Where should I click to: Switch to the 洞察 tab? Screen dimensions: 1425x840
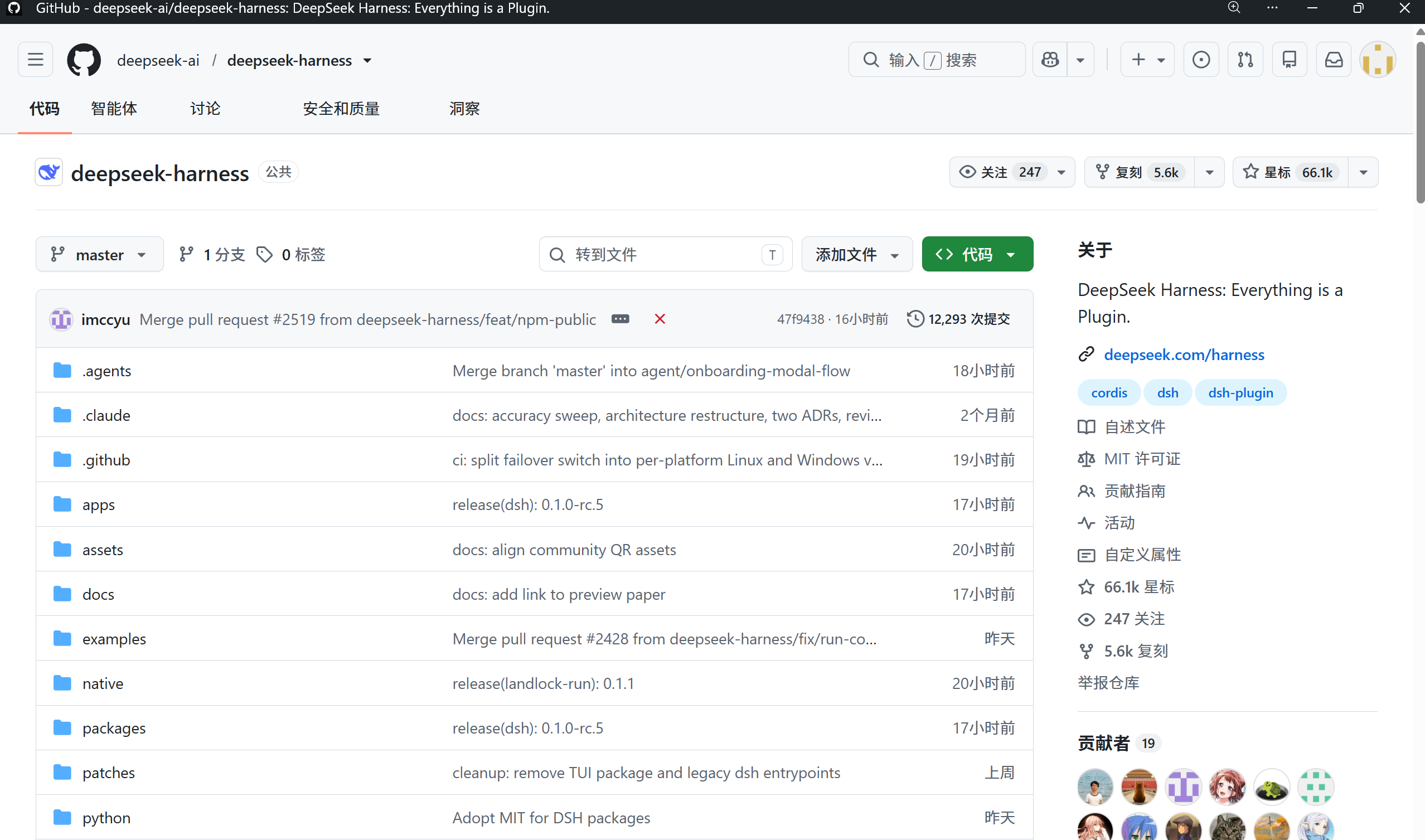464,109
